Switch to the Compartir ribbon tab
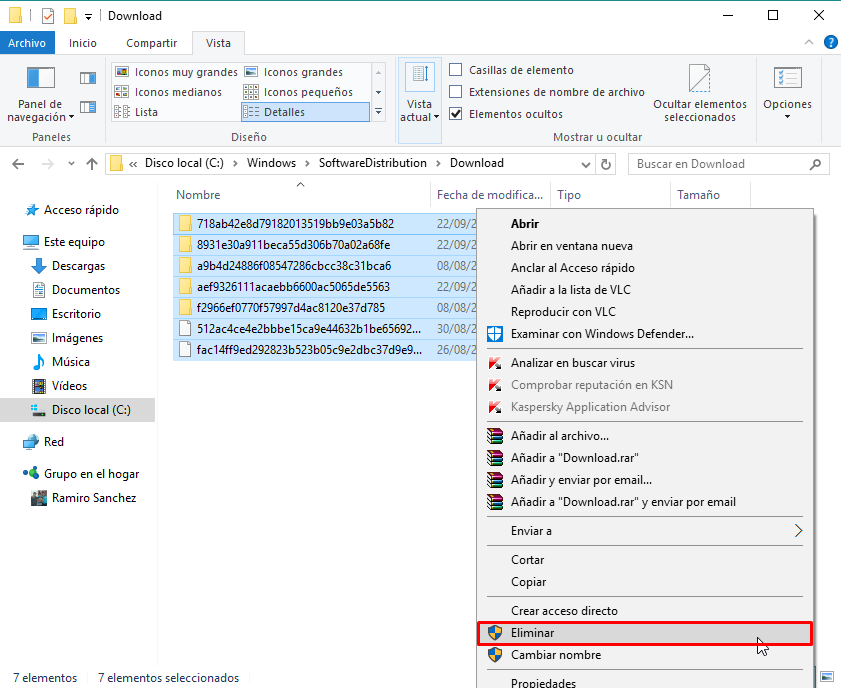The image size is (841, 688). point(151,43)
